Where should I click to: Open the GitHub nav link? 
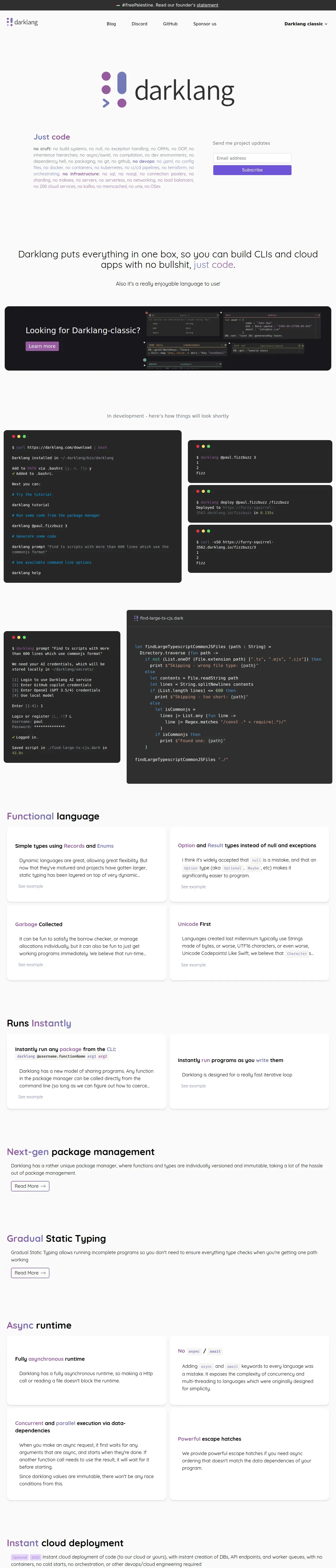pos(170,24)
